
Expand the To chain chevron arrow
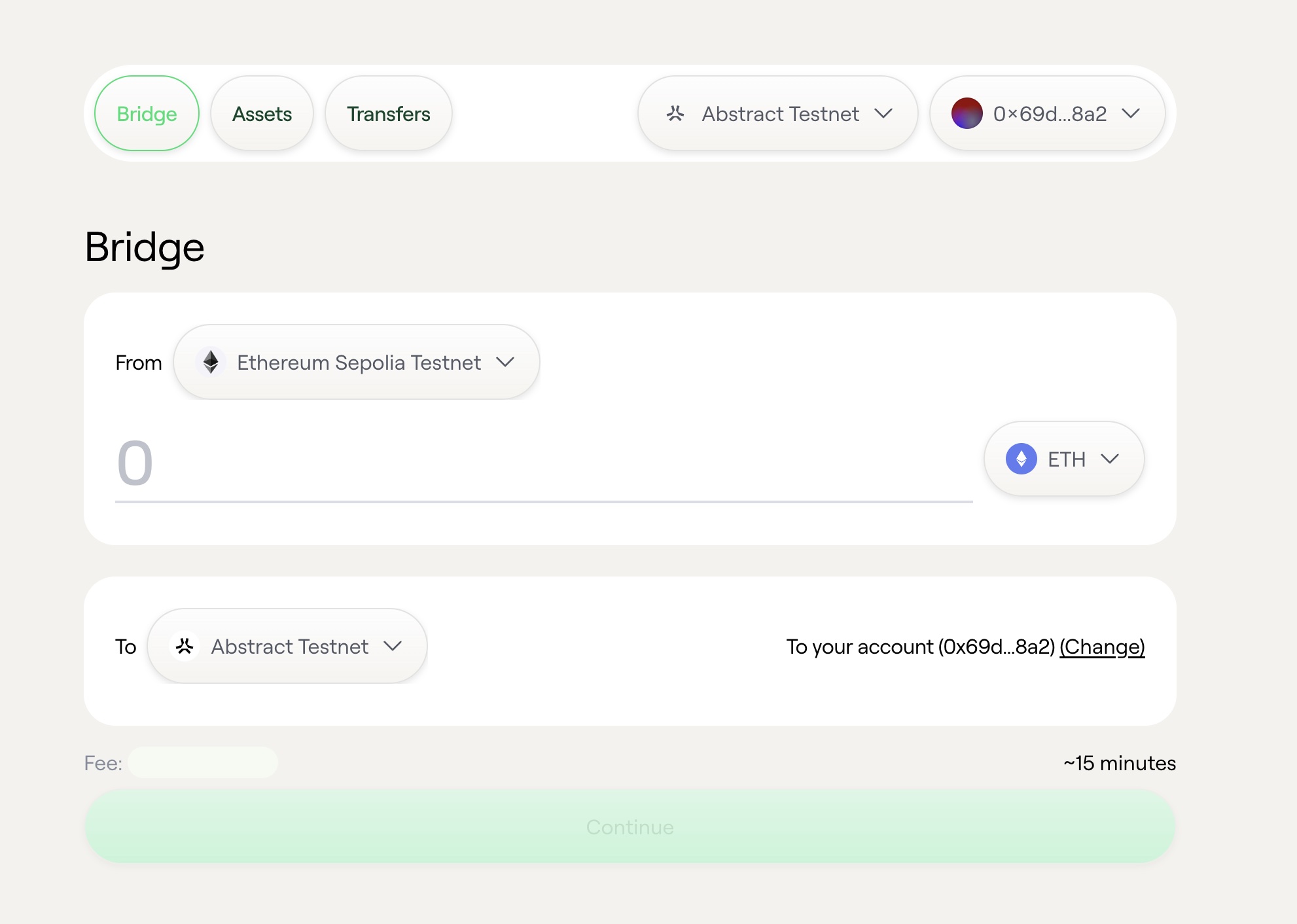(393, 646)
